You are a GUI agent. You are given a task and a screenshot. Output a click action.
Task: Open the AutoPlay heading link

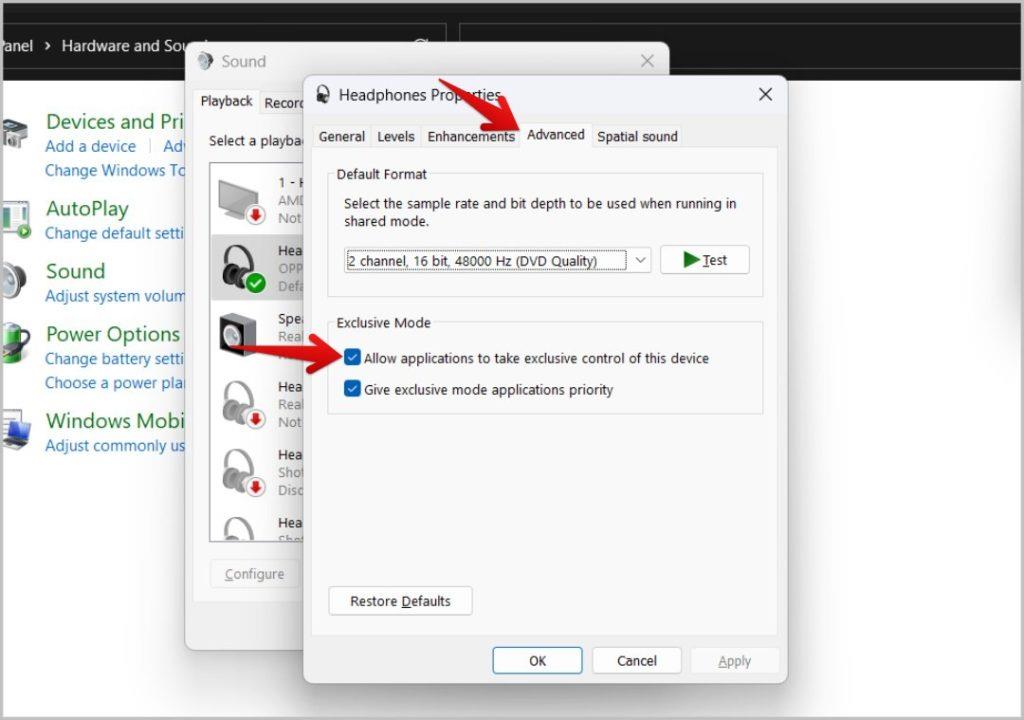(88, 208)
